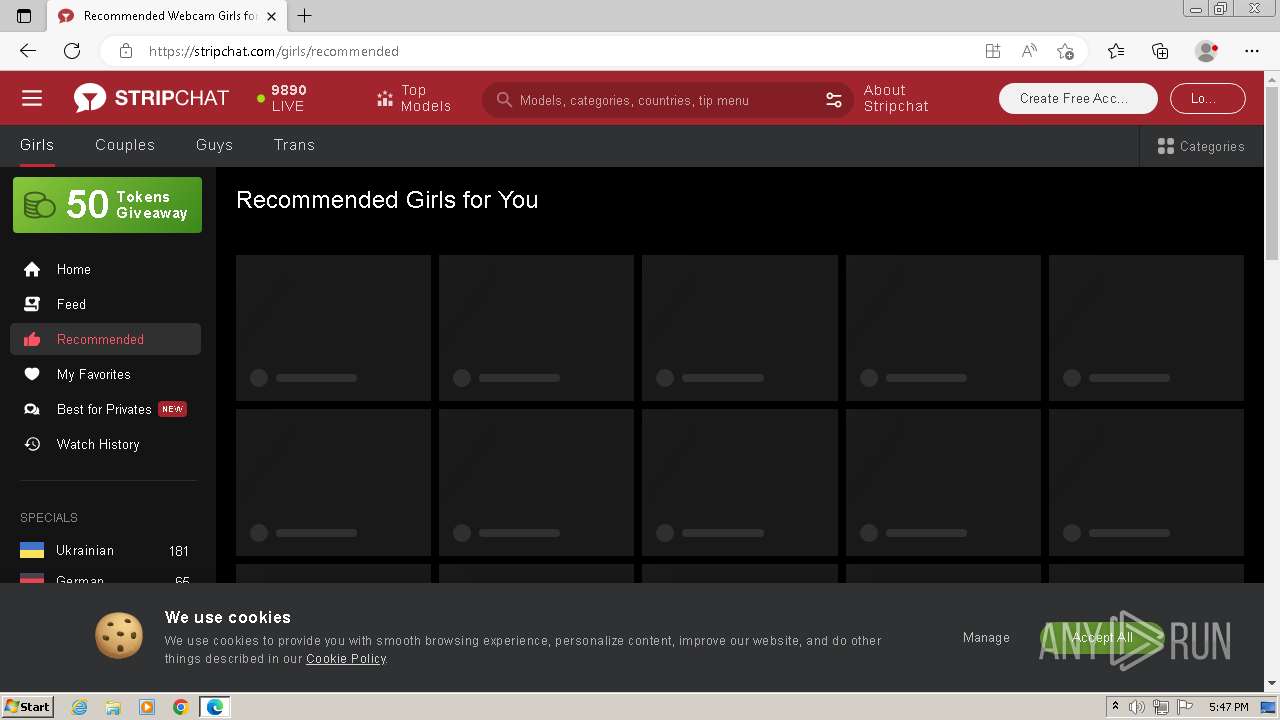Viewport: 1280px width, 720px height.
Task: Click the Ukrainian flag icon
Action: point(32,550)
